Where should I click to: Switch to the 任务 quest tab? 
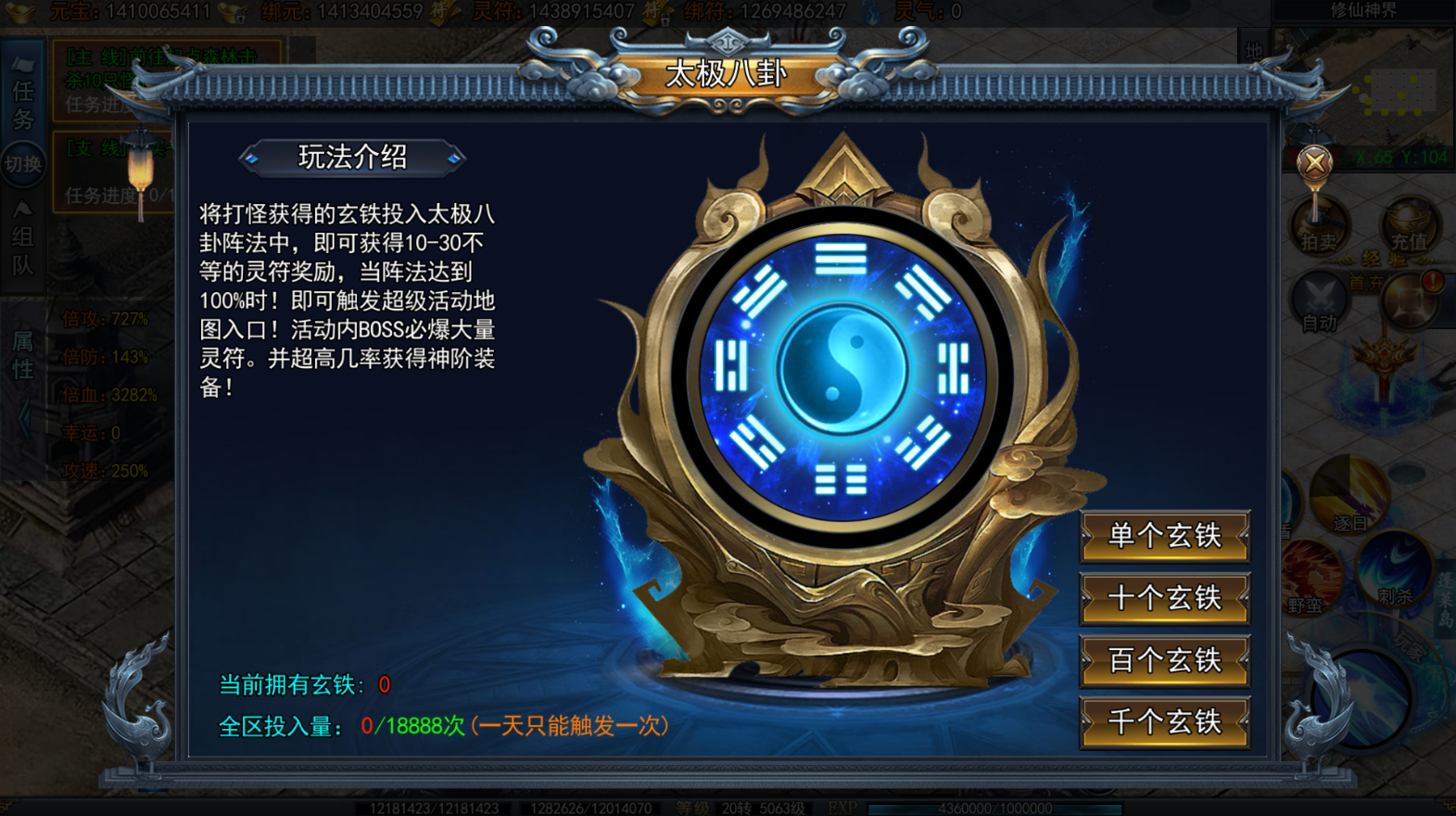click(x=23, y=91)
